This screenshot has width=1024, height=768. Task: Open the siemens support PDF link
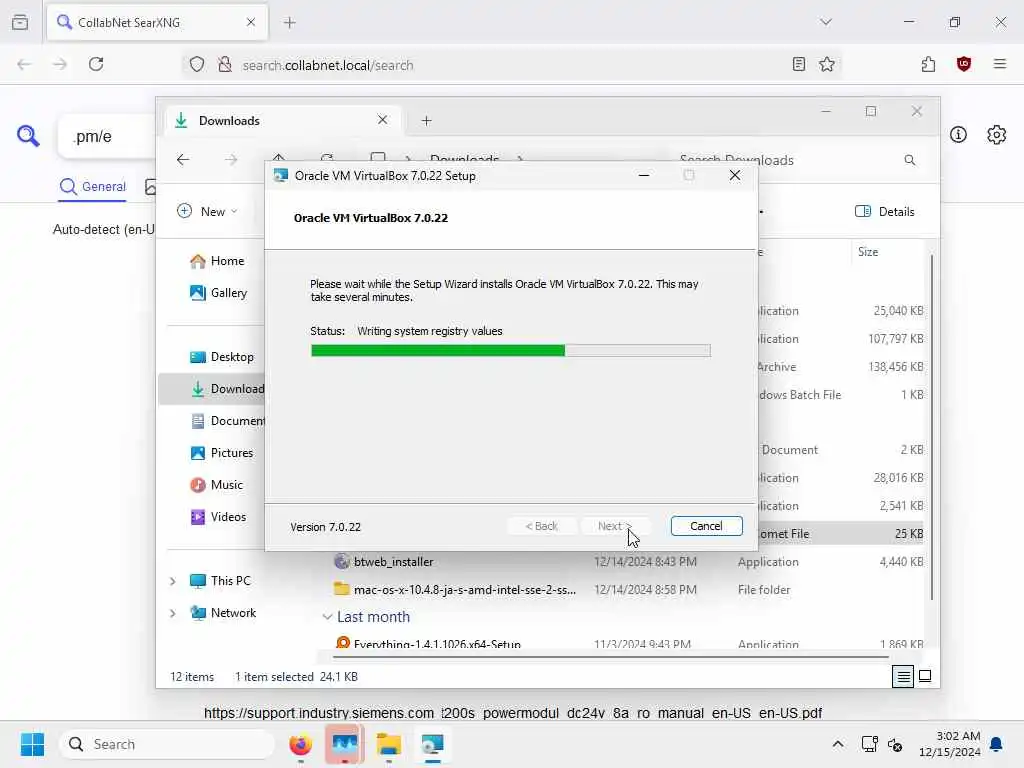(513, 713)
